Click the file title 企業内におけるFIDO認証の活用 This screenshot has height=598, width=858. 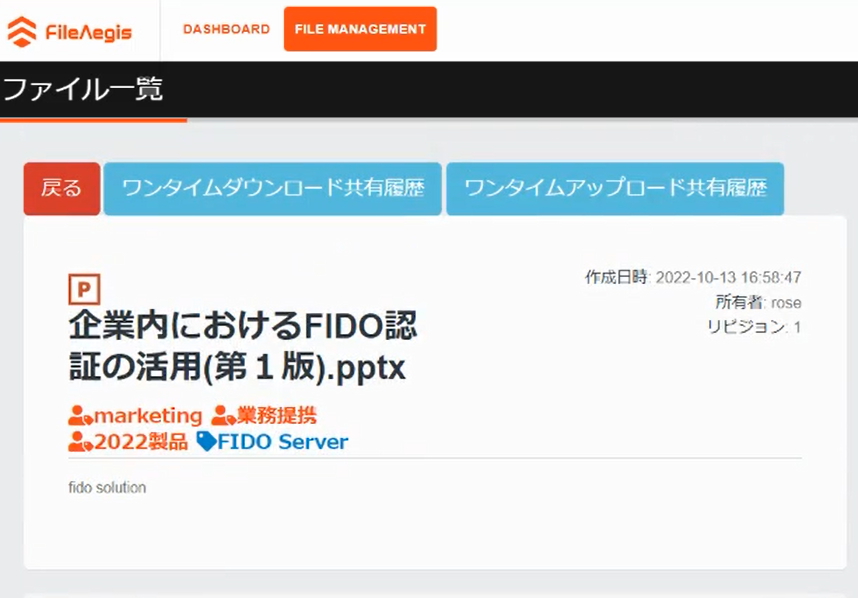[x=242, y=346]
